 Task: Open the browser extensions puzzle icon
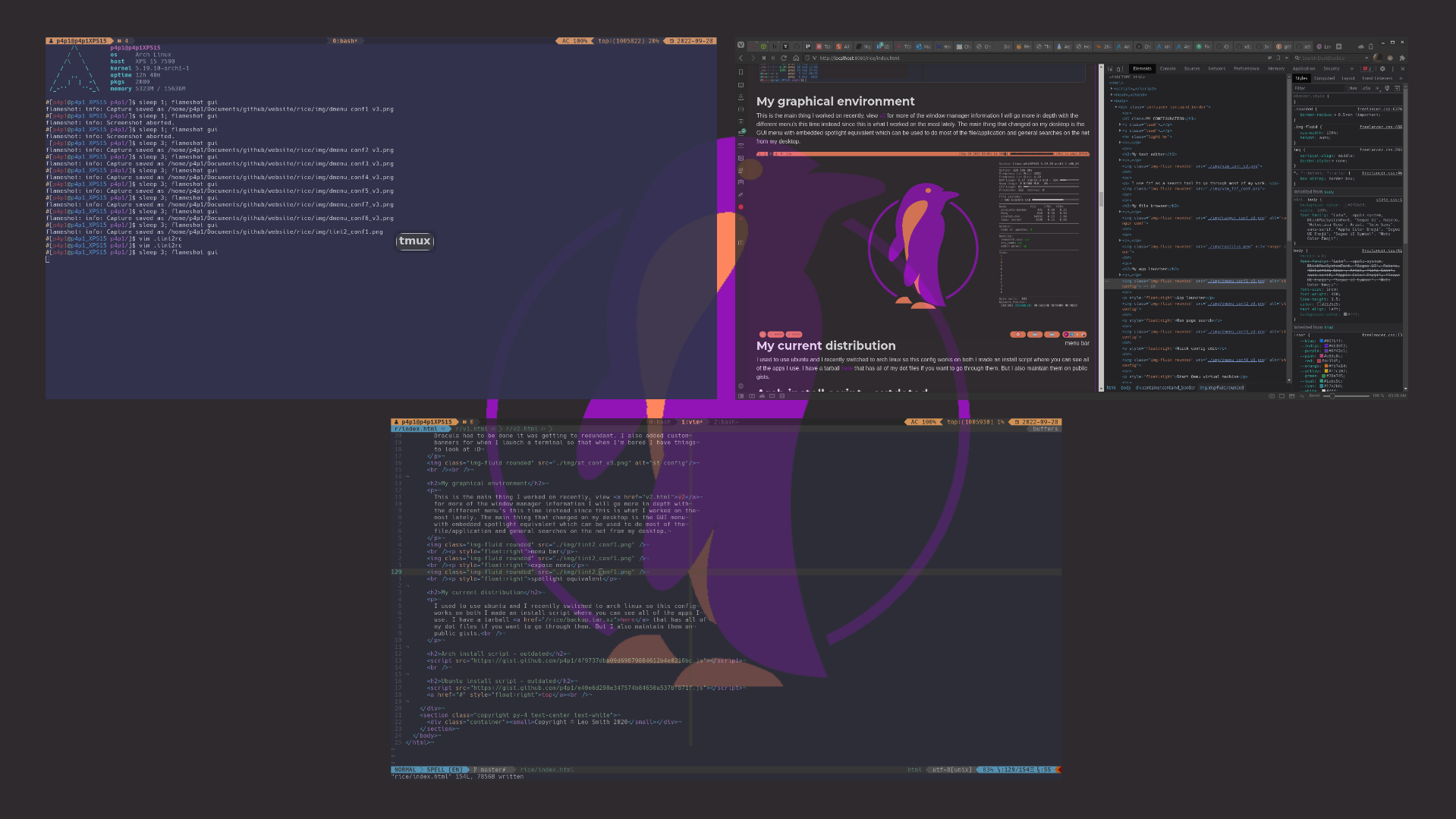(1401, 58)
